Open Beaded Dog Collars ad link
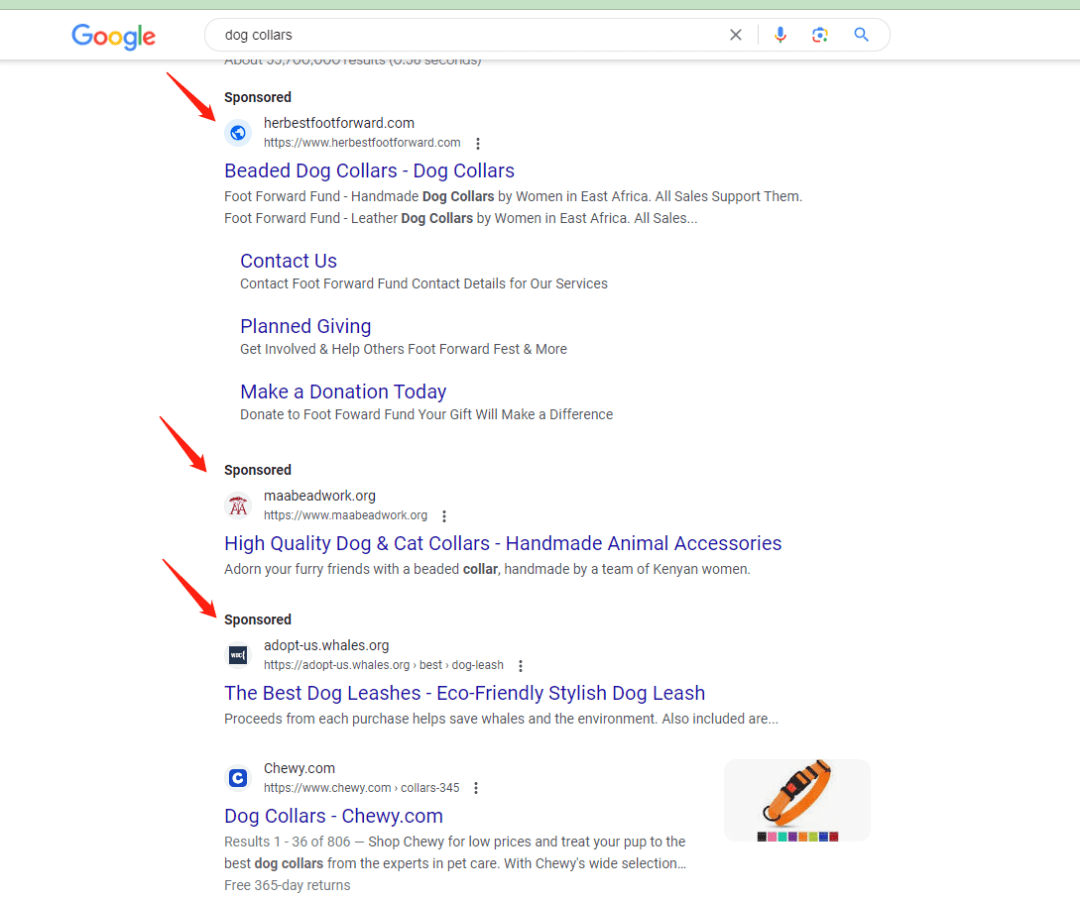 pyautogui.click(x=369, y=171)
